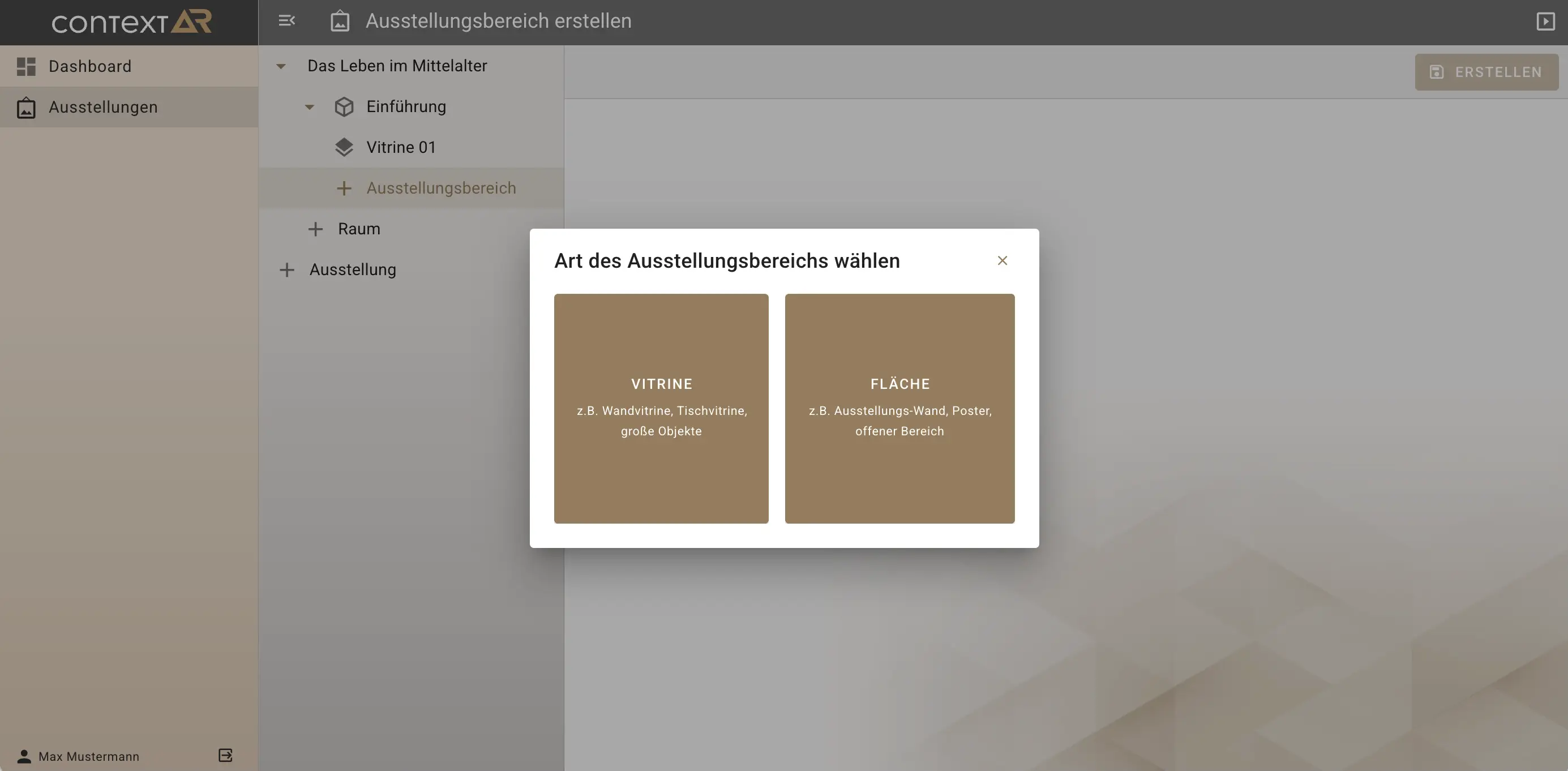
Task: Click the logout icon next to Max Mustermann
Action: (x=225, y=755)
